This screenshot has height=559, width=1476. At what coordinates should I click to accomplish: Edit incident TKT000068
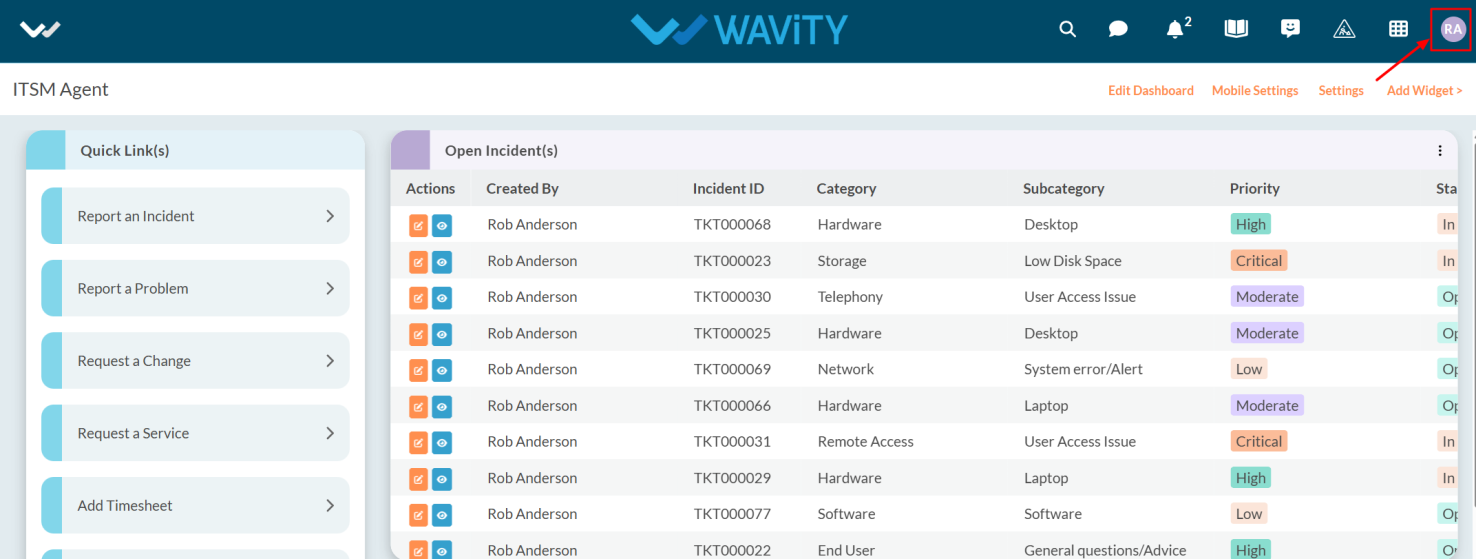(418, 225)
